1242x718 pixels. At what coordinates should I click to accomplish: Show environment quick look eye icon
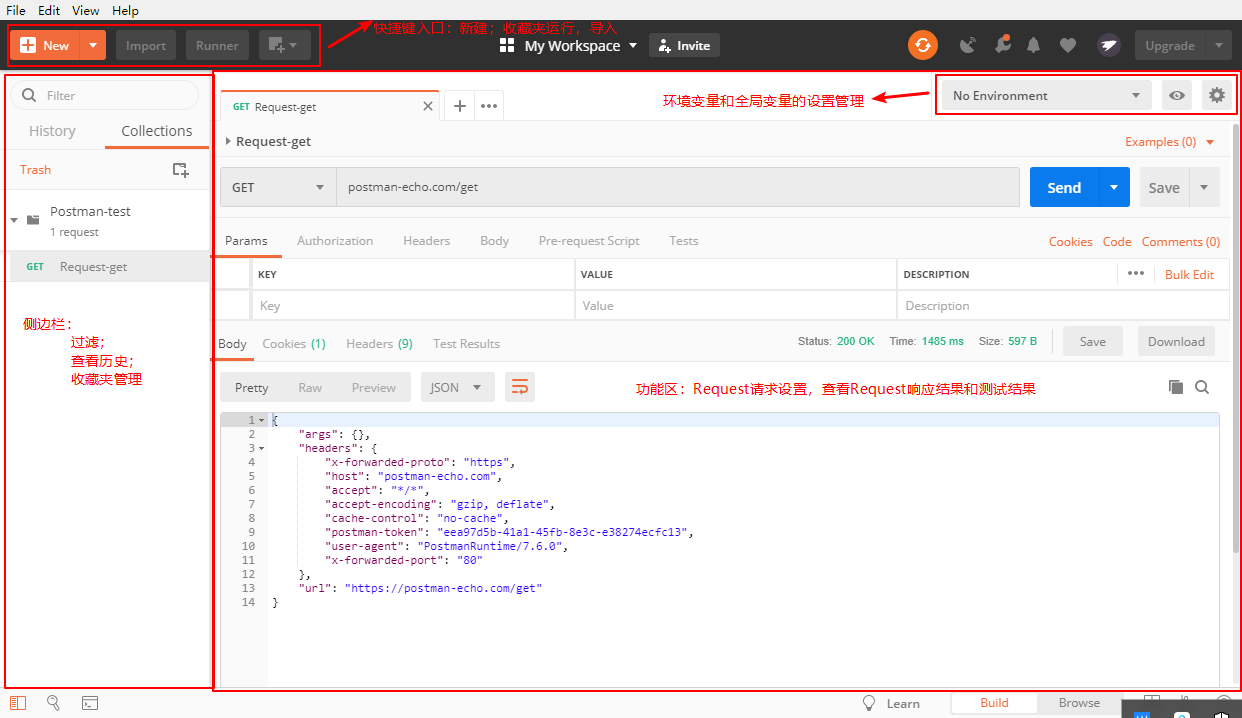coord(1177,95)
